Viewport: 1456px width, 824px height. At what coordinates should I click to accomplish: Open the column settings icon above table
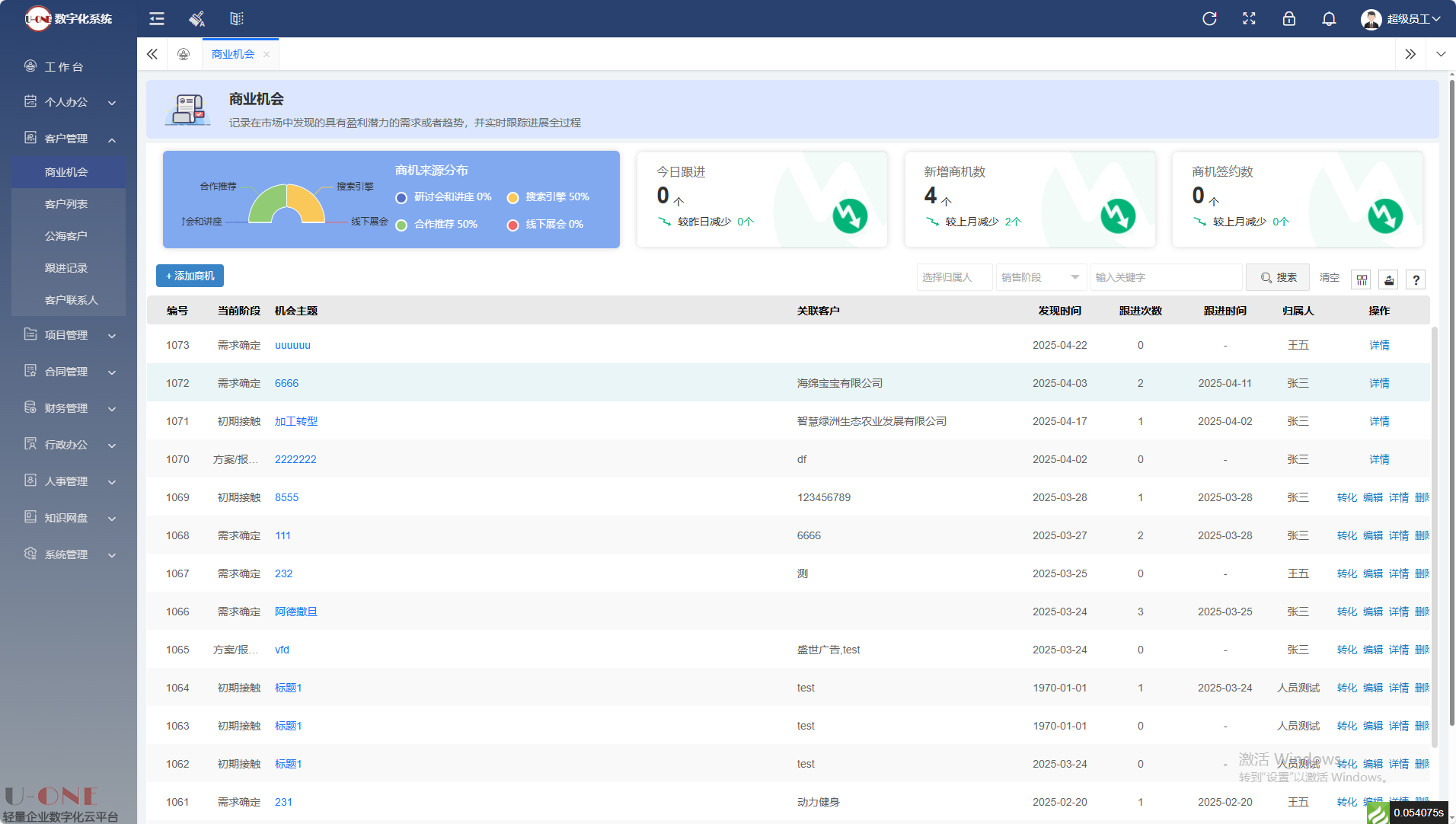[1362, 279]
